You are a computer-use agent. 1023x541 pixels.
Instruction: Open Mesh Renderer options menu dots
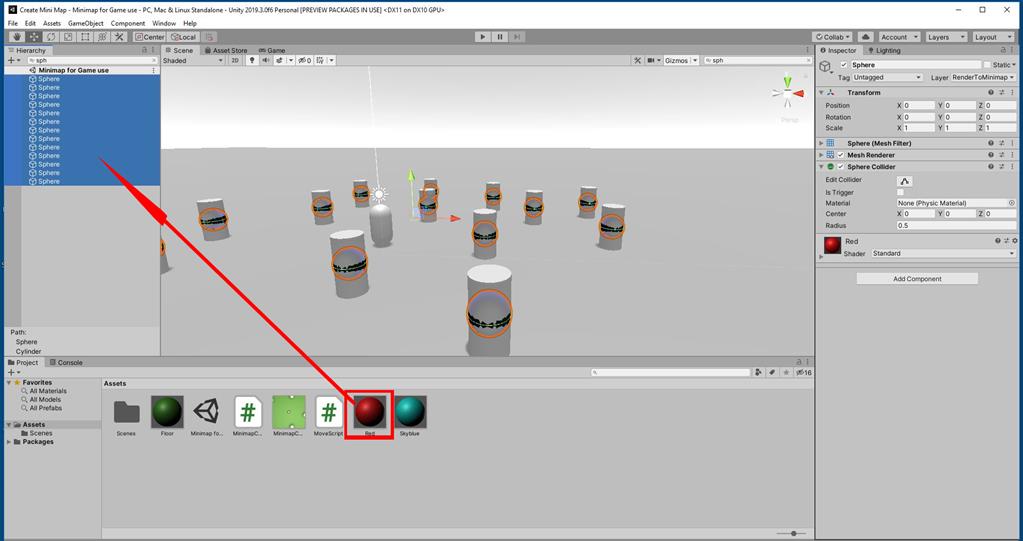1012,155
